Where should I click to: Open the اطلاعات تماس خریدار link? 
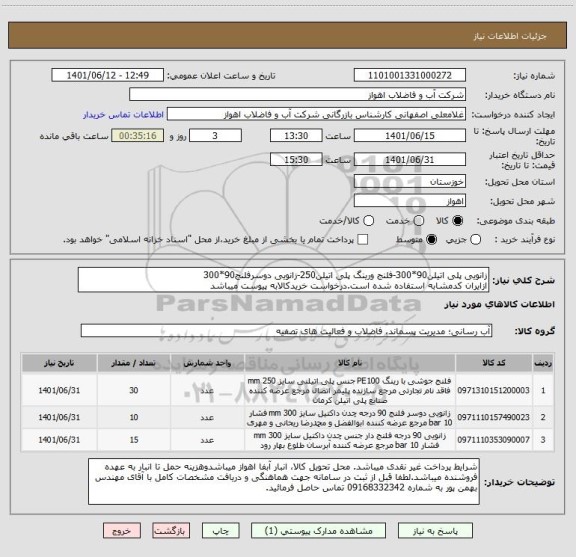click(123, 115)
